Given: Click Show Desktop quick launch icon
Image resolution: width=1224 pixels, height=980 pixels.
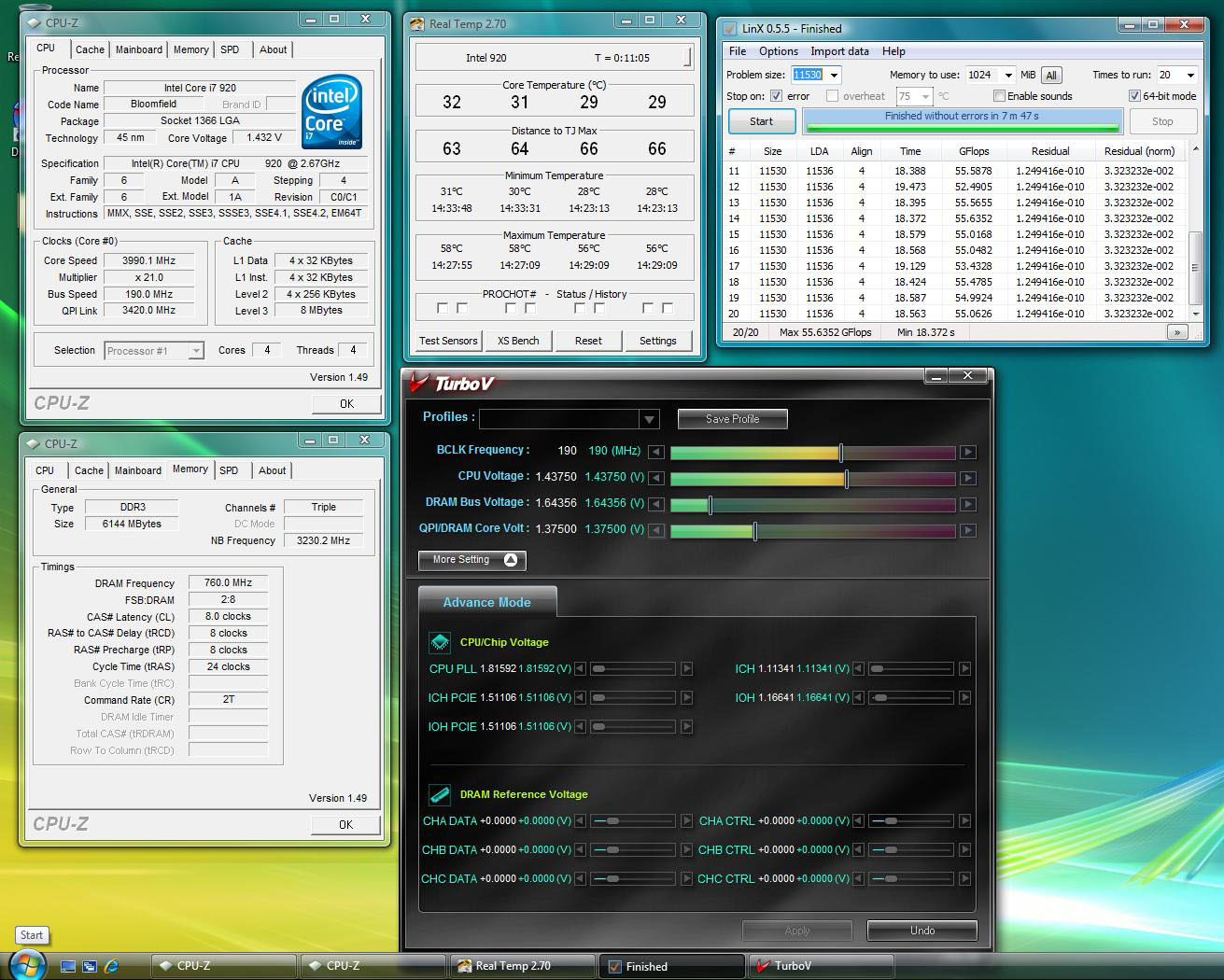Looking at the screenshot, I should pyautogui.click(x=68, y=966).
